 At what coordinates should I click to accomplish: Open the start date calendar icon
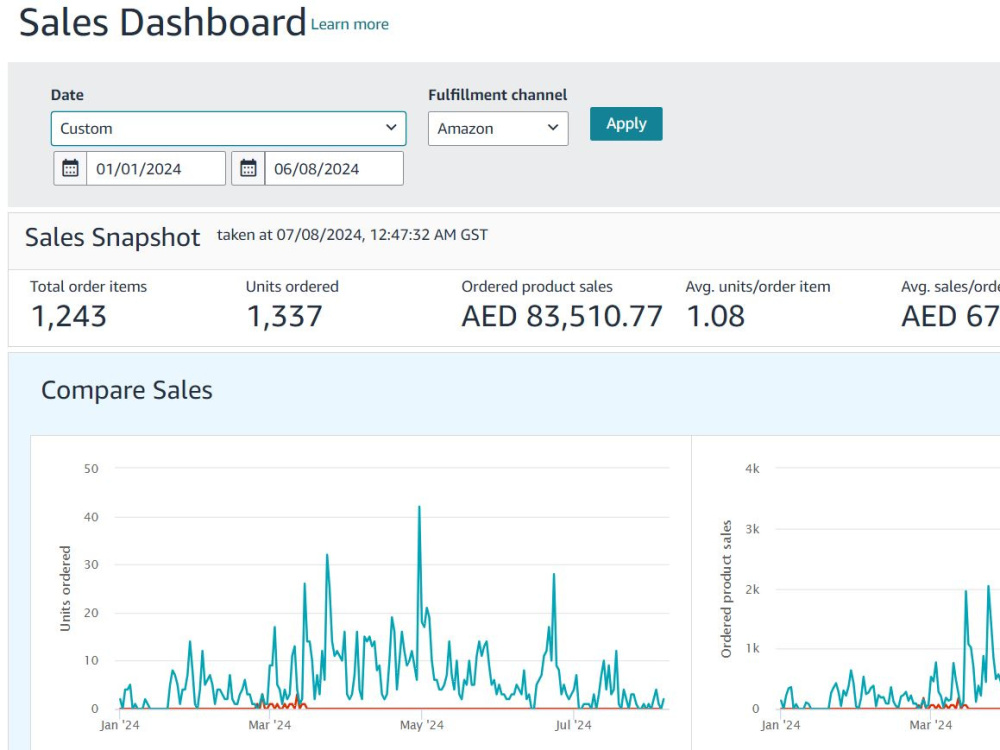(70, 168)
